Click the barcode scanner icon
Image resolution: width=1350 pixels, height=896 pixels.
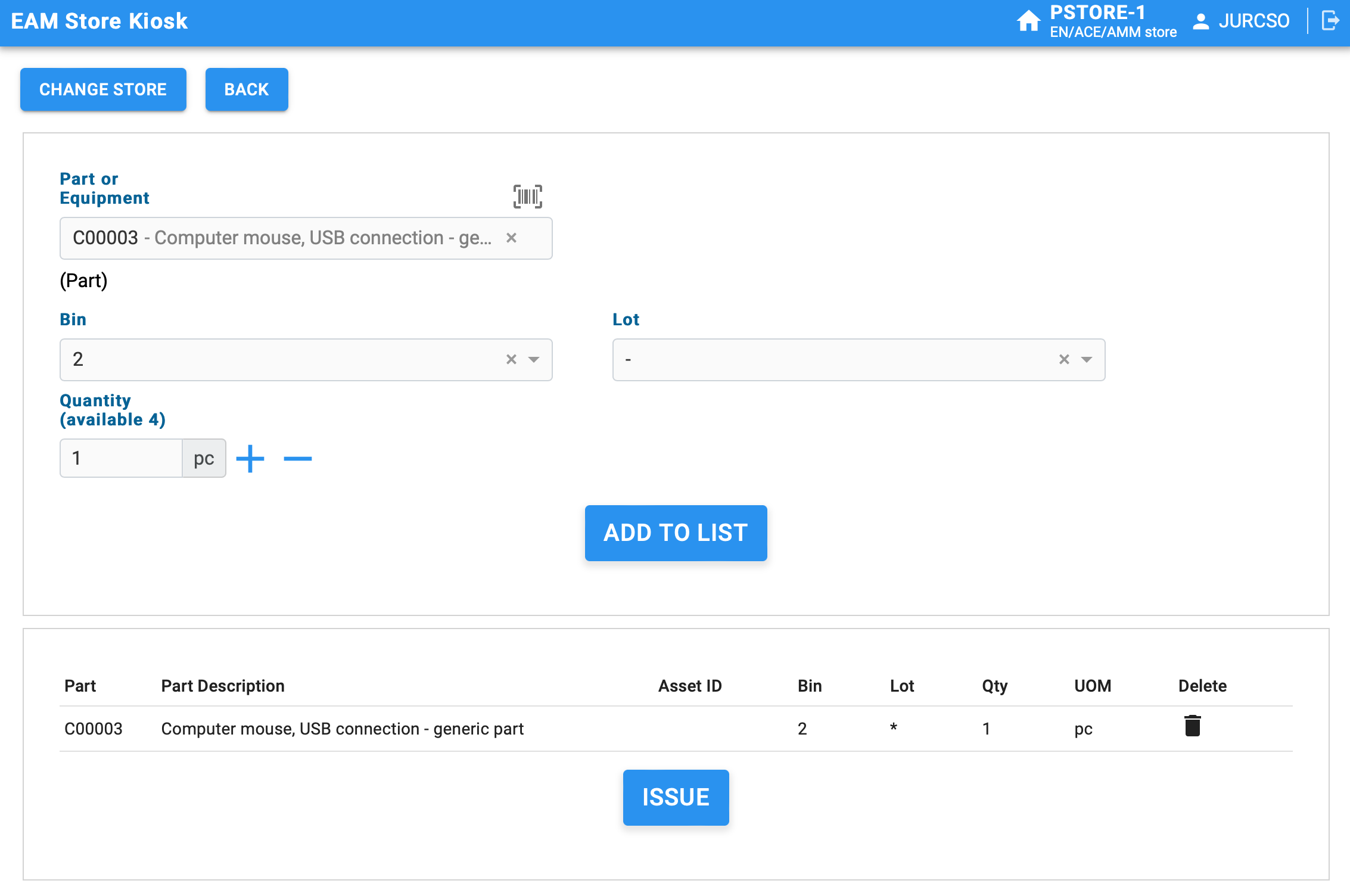coord(527,197)
